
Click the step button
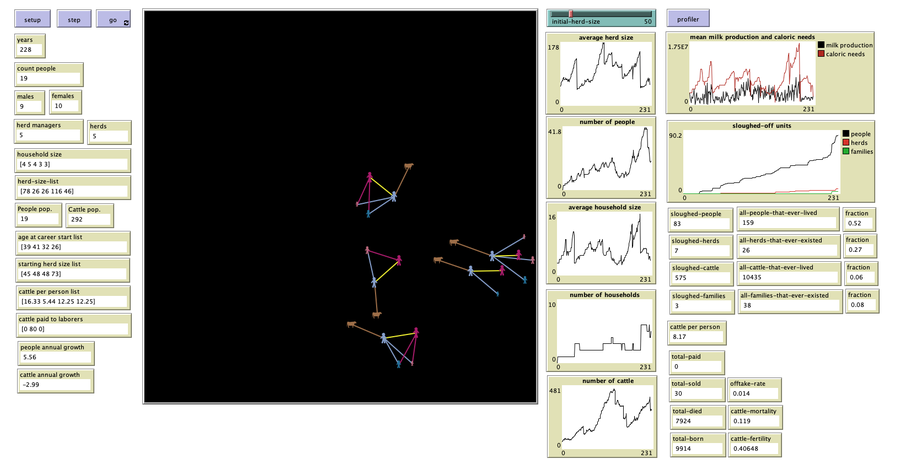point(74,19)
